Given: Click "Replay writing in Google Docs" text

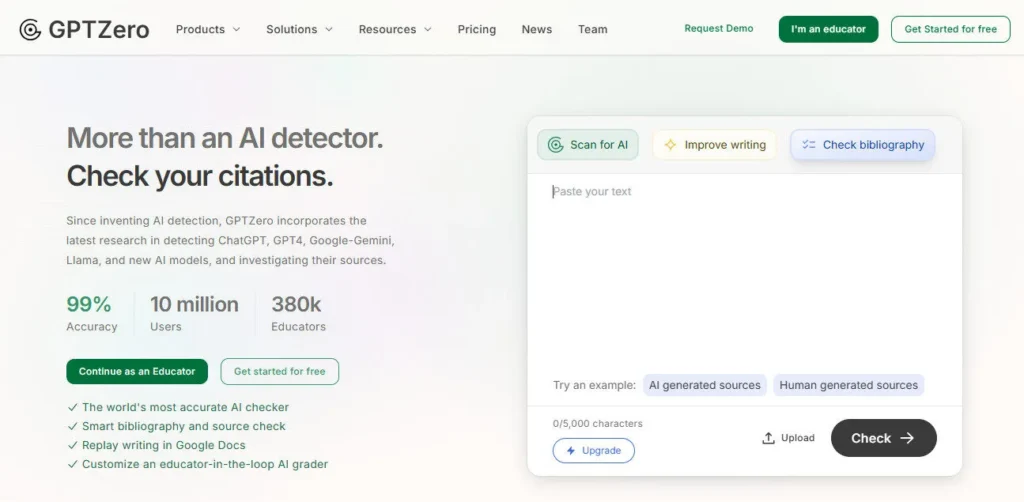Looking at the screenshot, I should 164,445.
